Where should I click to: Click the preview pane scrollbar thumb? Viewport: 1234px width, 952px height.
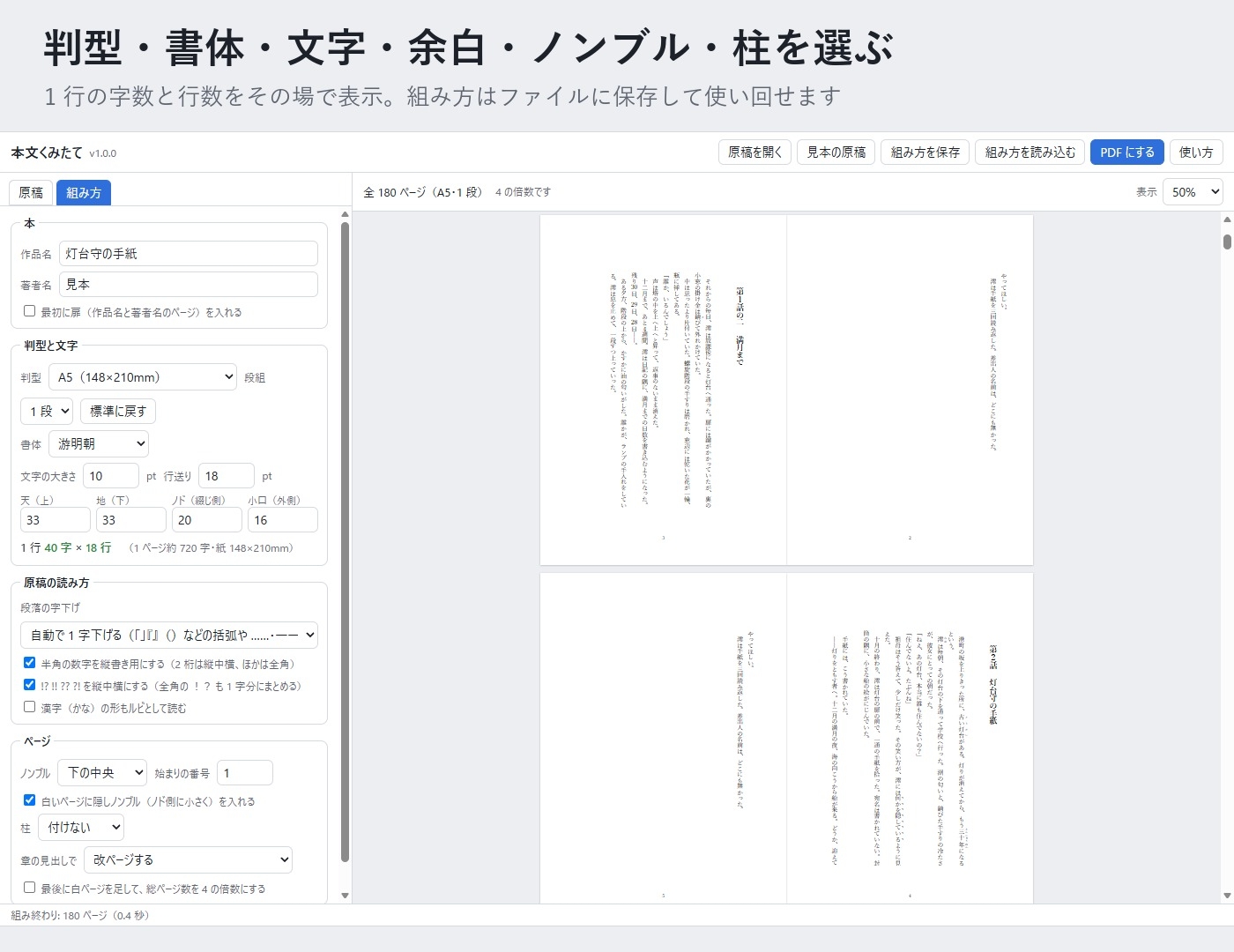point(1227,242)
